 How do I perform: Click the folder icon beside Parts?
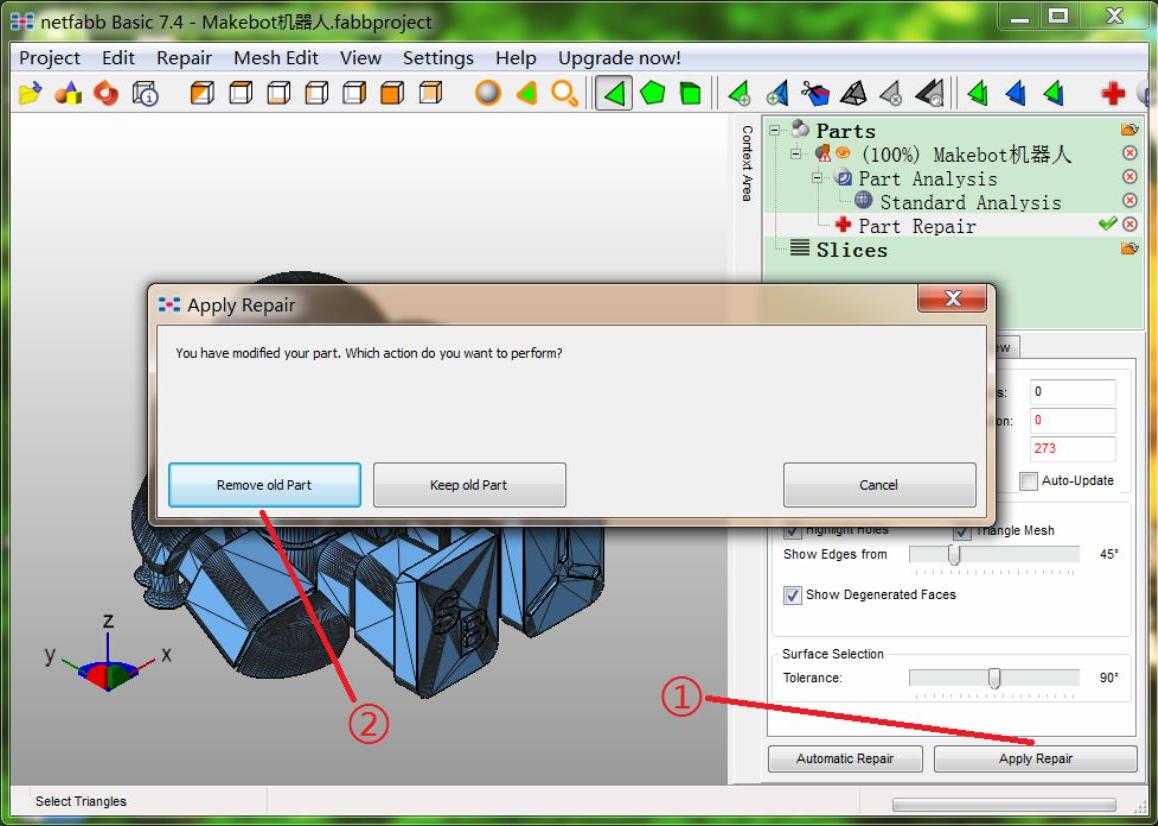pos(1129,130)
